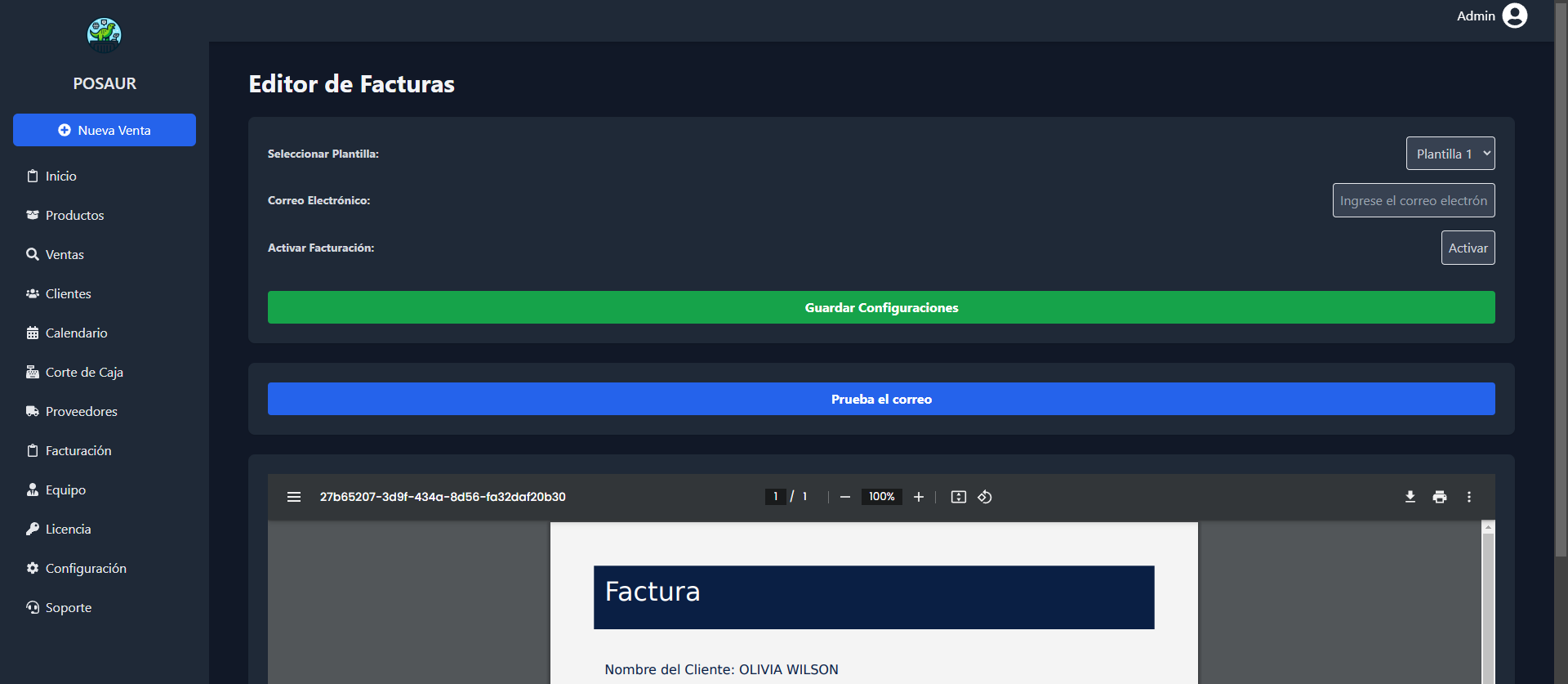Click the Admin user label
The image size is (1568, 684).
(1476, 16)
